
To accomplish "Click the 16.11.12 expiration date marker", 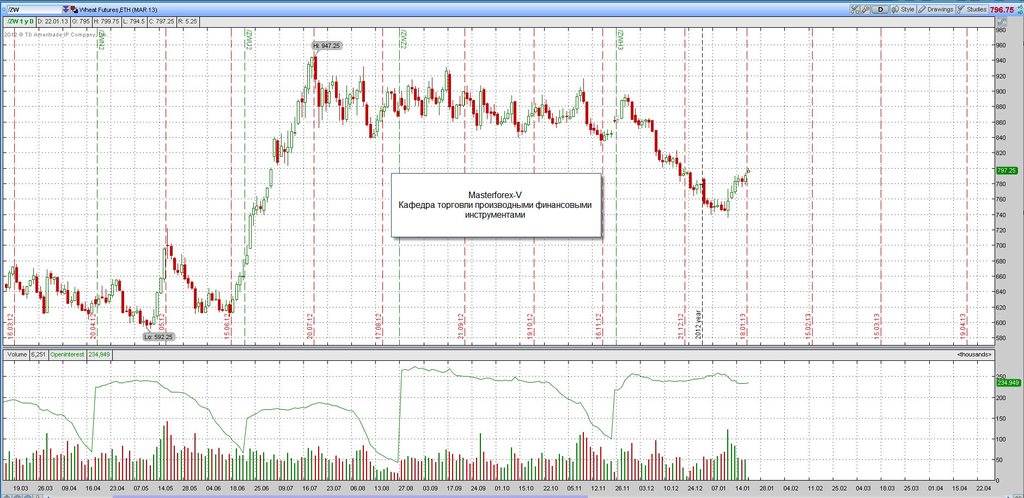I will 598,325.
